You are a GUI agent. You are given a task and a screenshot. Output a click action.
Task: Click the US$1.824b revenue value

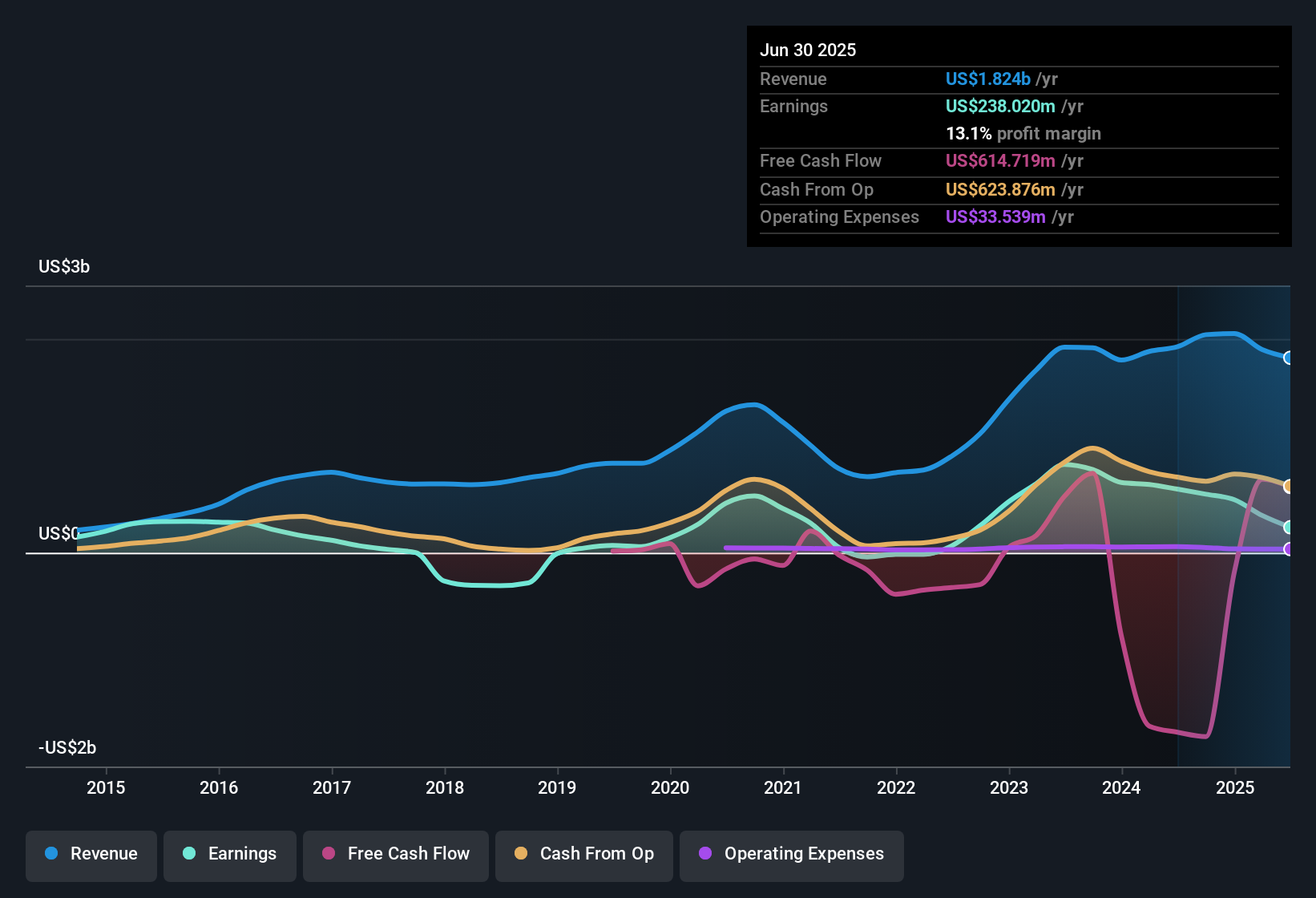987,79
